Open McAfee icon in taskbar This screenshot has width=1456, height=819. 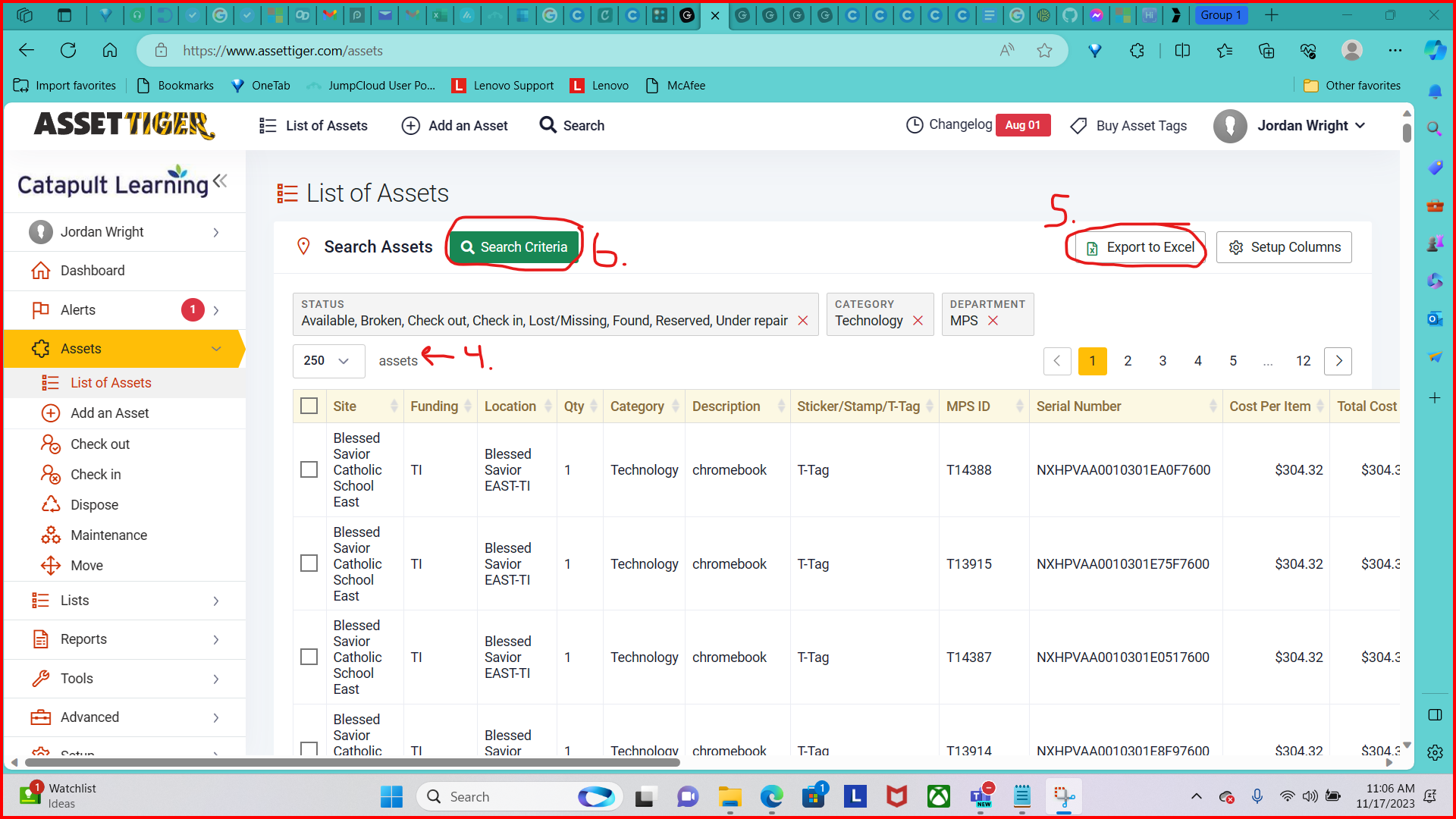coord(896,796)
